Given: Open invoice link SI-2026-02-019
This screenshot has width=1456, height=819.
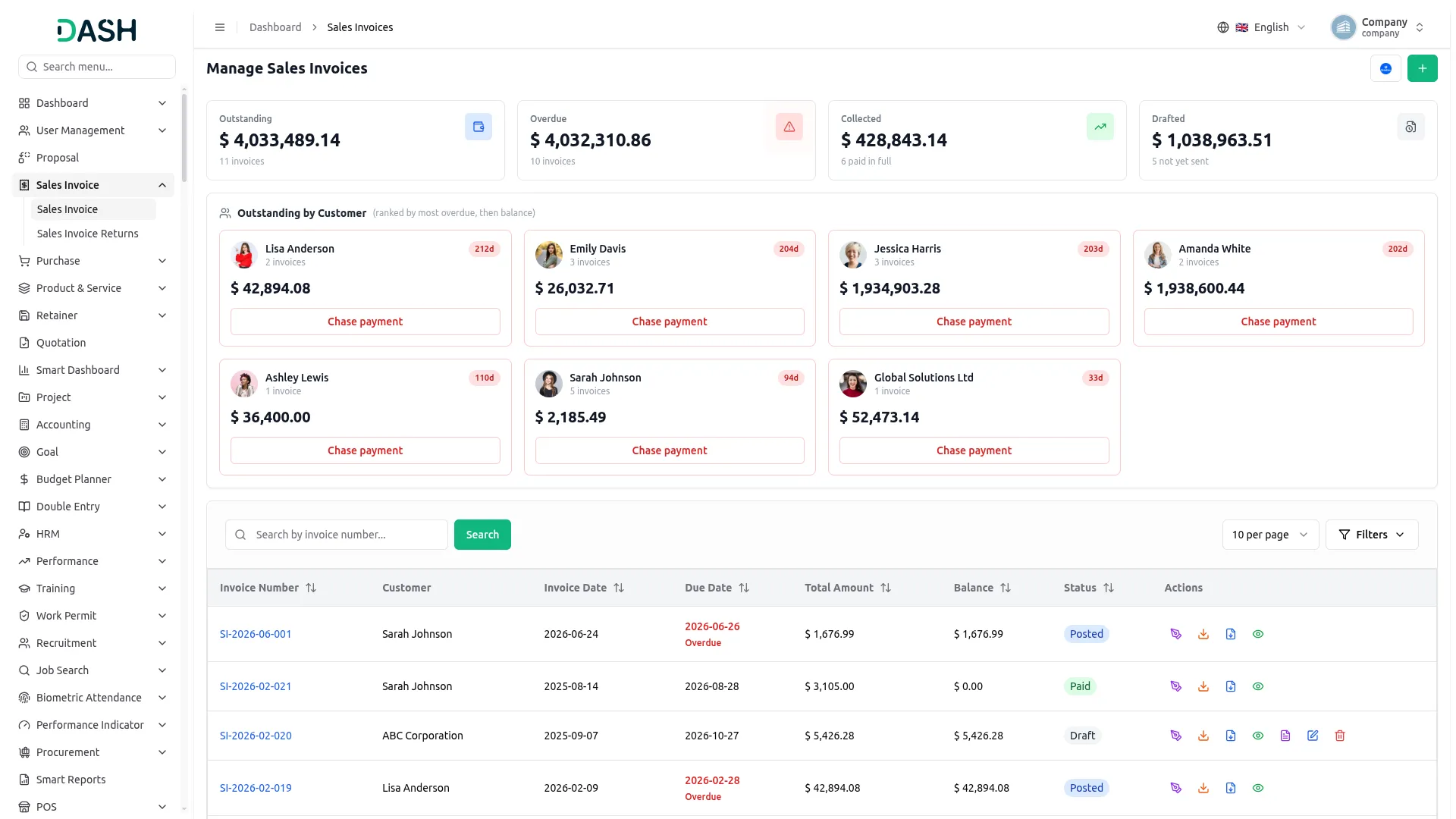Looking at the screenshot, I should 256,788.
